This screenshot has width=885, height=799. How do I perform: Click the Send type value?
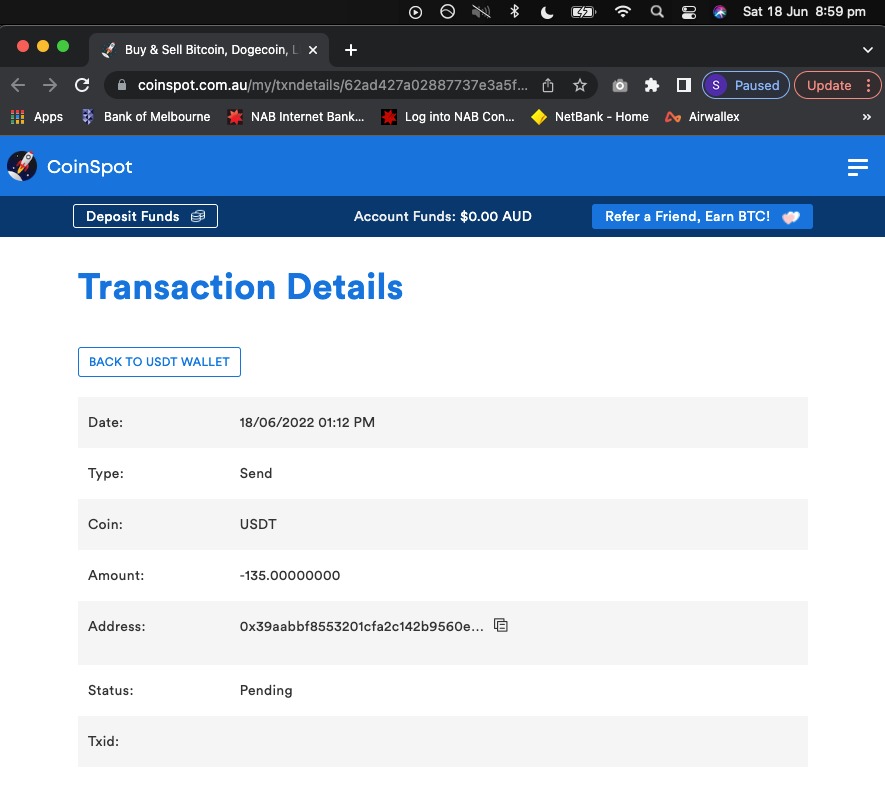[256, 473]
